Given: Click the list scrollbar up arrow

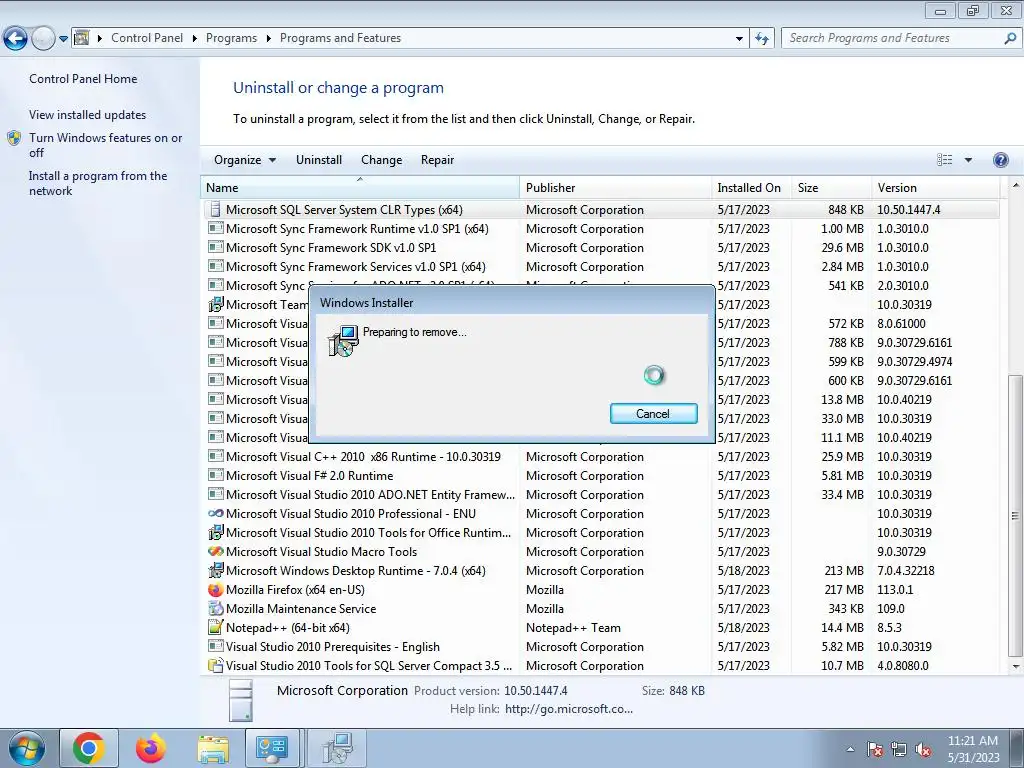Looking at the screenshot, I should (x=1016, y=186).
